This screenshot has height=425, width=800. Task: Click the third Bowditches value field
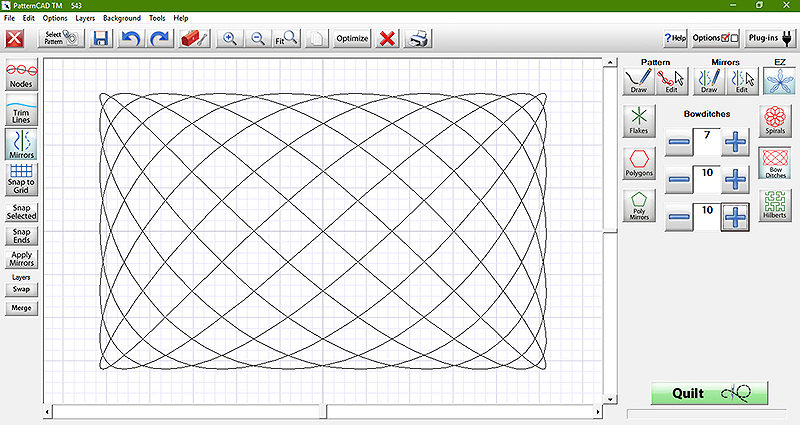click(707, 217)
